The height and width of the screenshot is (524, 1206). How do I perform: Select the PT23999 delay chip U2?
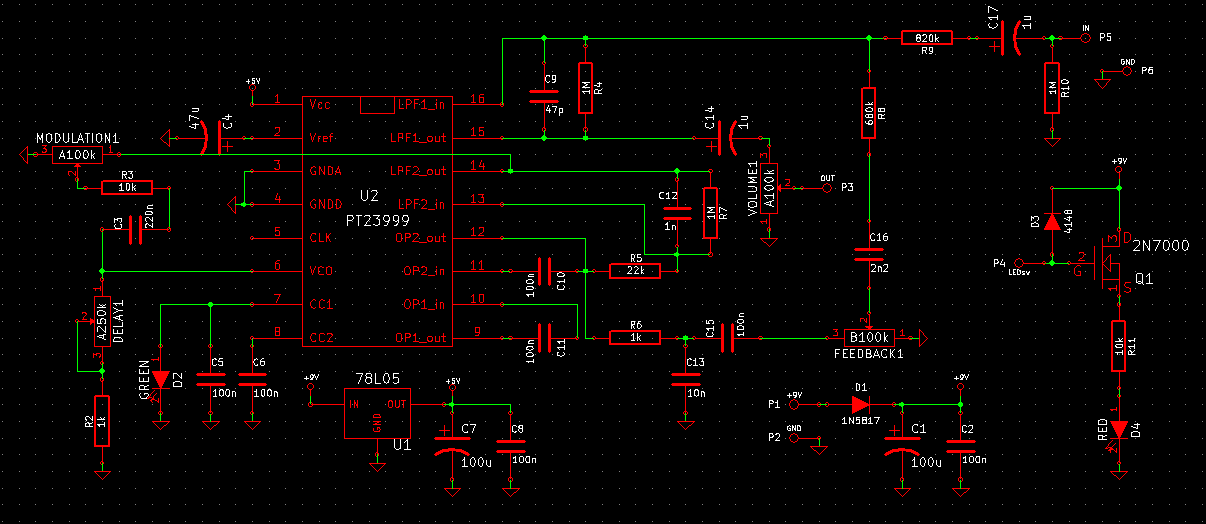coord(376,220)
